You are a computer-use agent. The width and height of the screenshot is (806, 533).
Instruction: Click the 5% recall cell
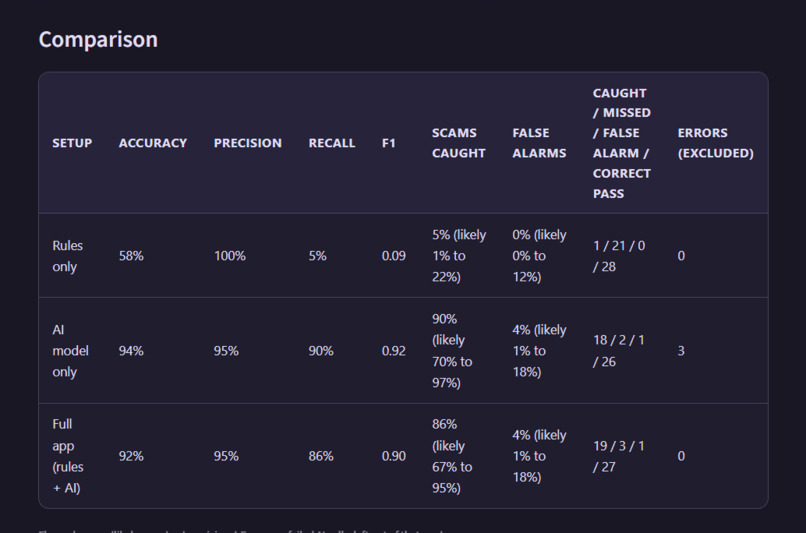tap(317, 256)
